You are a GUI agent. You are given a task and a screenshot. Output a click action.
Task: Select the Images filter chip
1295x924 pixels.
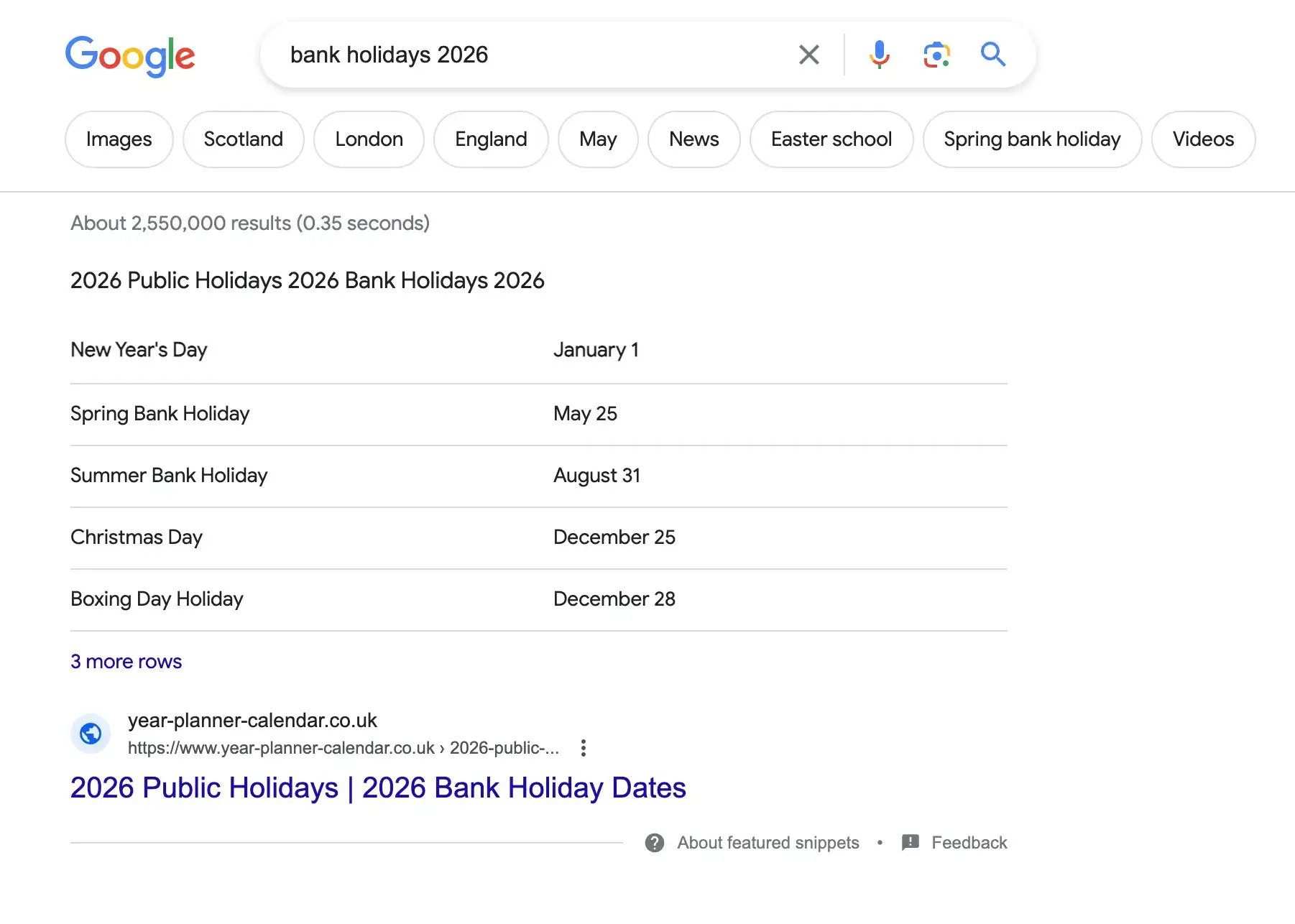pos(119,139)
